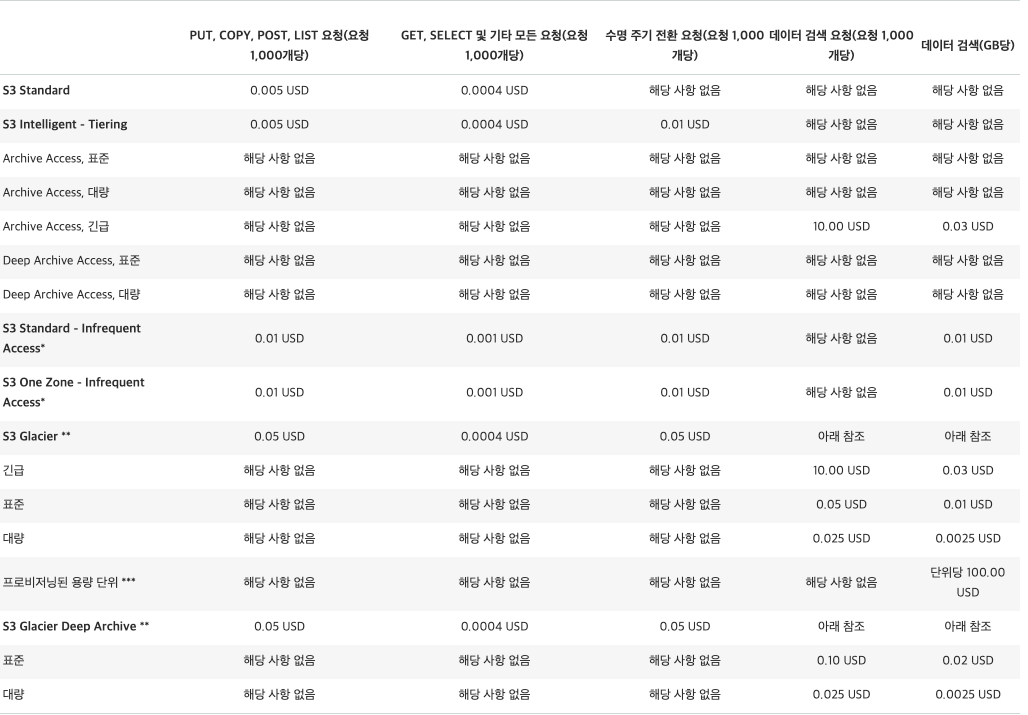Click the S3 Standard - Infrequent Access label
The height and width of the screenshot is (715, 1028).
(72, 339)
